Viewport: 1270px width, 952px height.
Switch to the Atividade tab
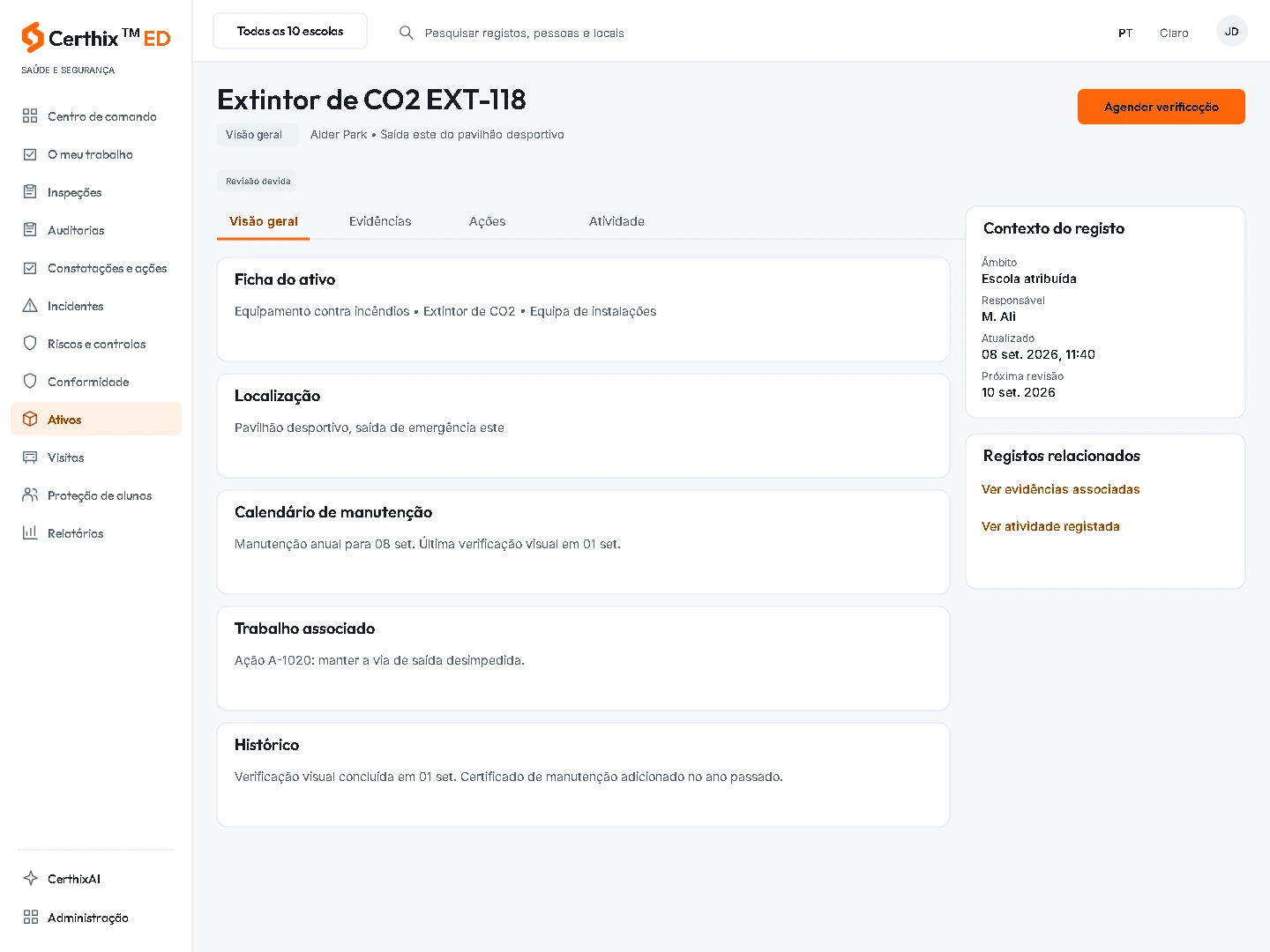[x=616, y=221]
